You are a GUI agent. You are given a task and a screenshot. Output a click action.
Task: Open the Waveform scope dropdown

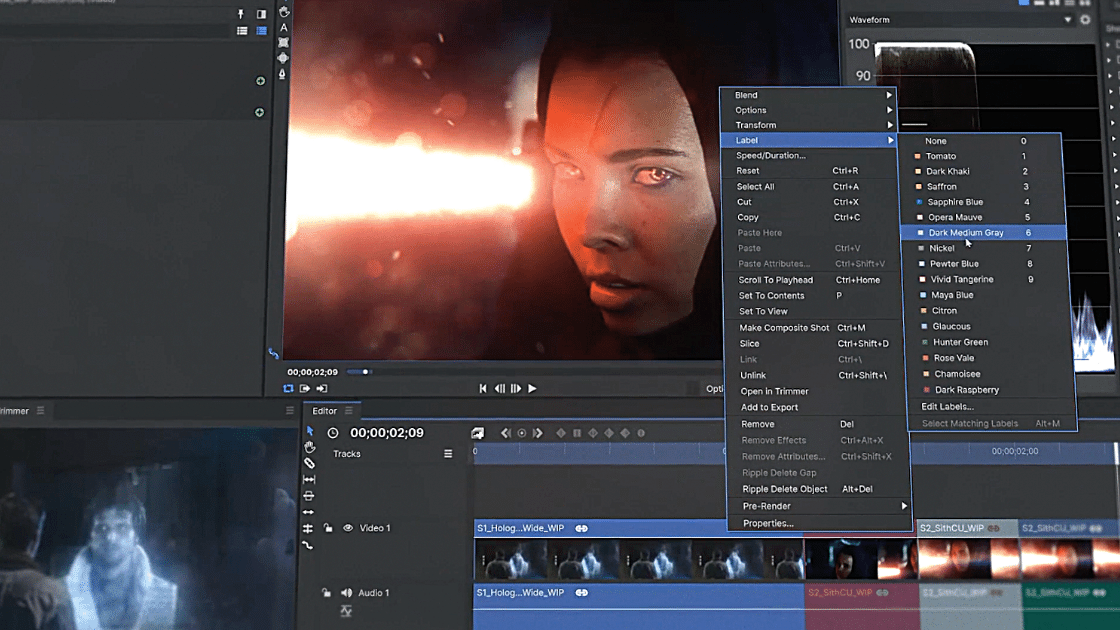pos(1067,20)
